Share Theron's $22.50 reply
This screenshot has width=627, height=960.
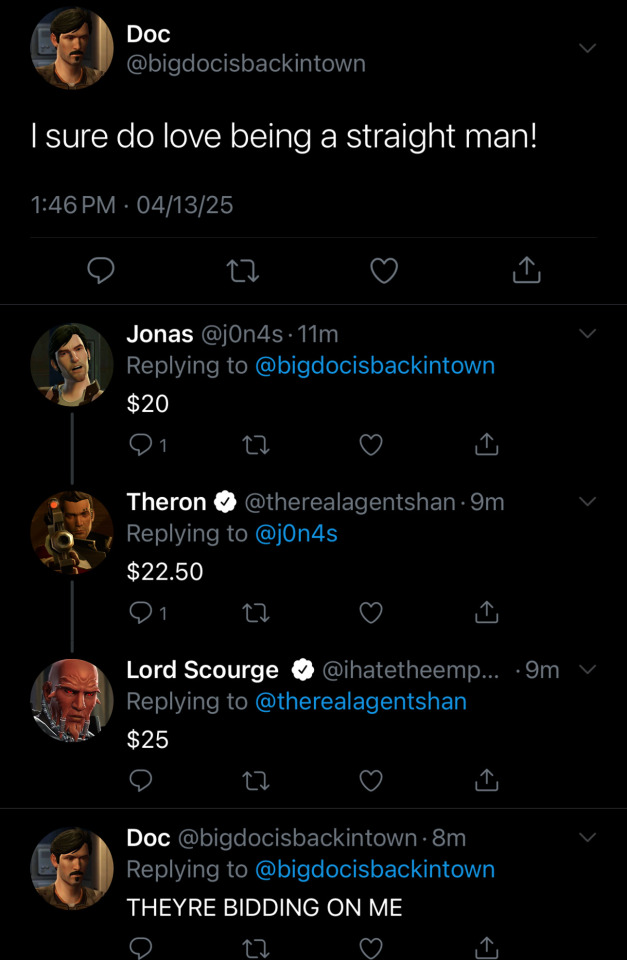click(x=486, y=612)
